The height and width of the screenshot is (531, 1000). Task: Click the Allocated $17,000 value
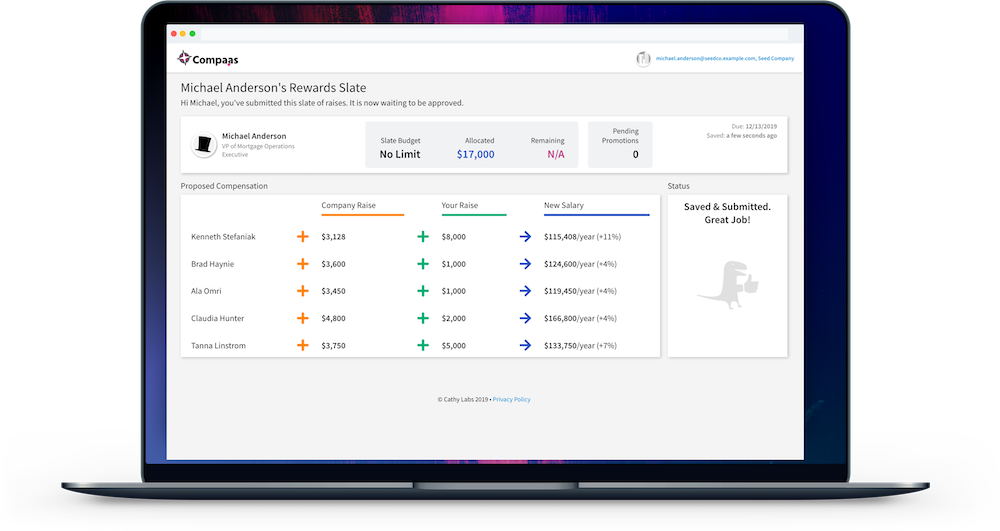click(x=476, y=154)
